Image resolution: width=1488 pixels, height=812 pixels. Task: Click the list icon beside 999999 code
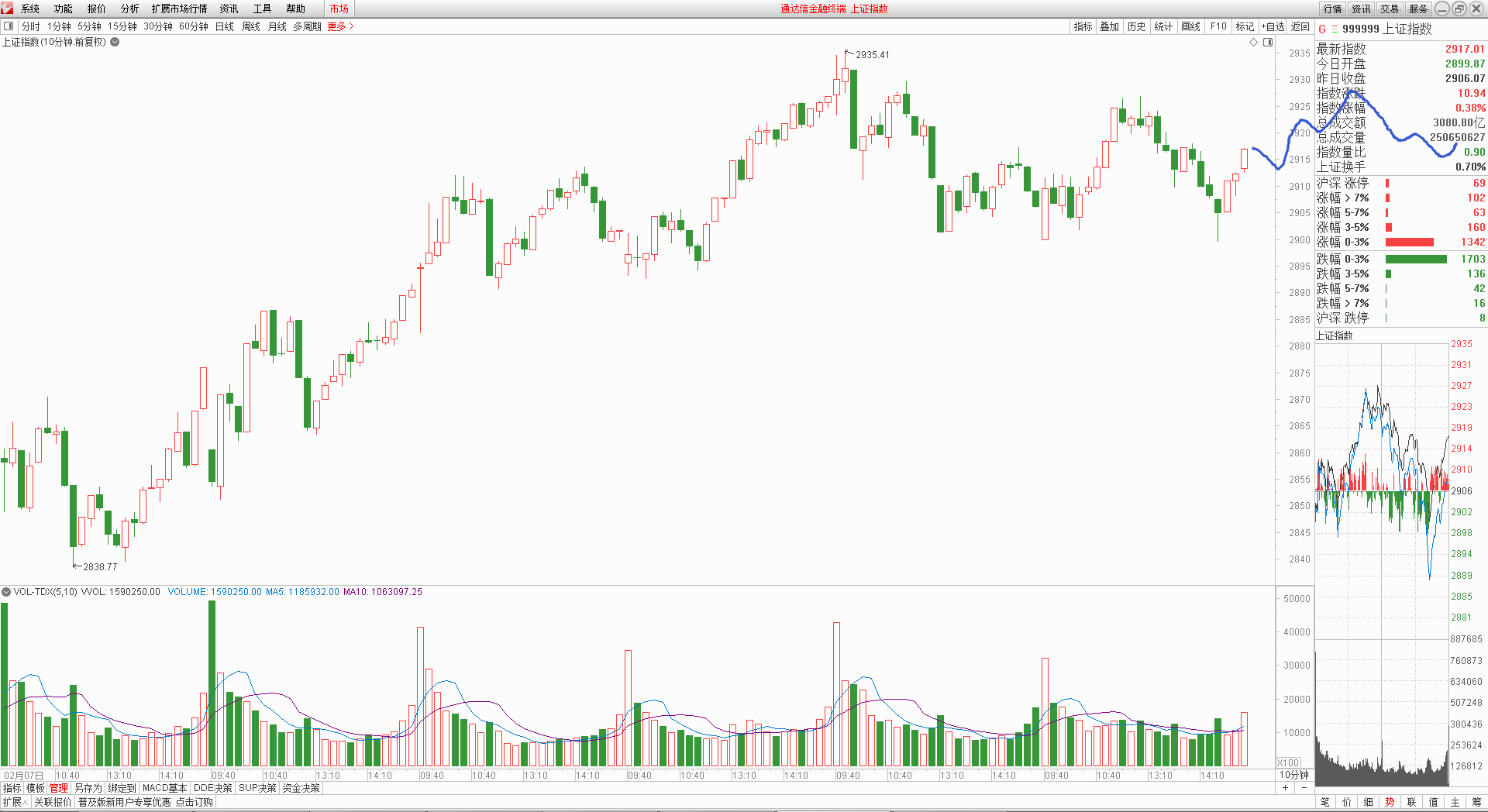click(1334, 29)
